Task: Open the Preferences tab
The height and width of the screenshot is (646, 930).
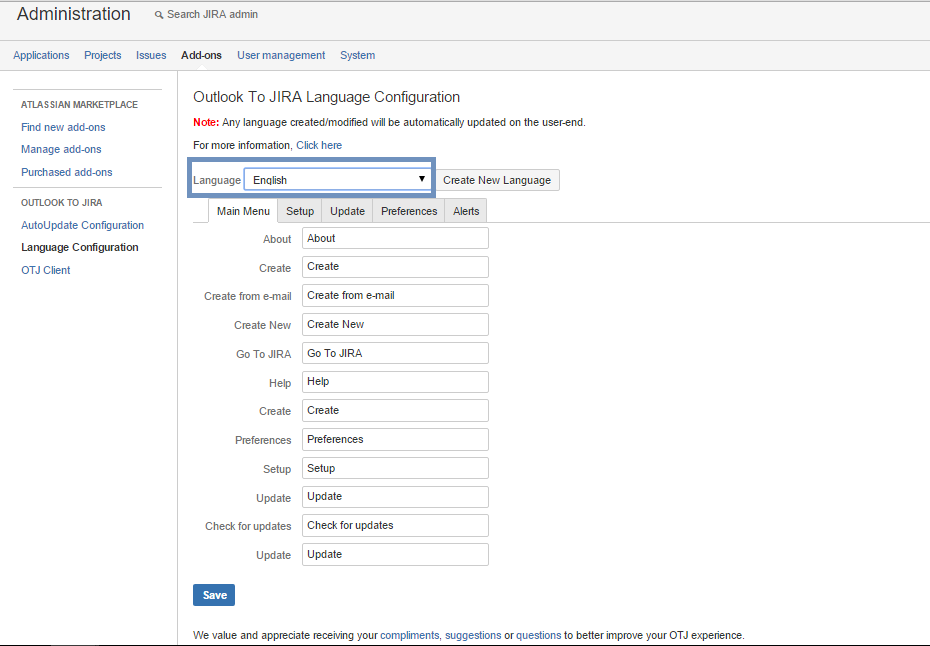Action: pyautogui.click(x=409, y=211)
